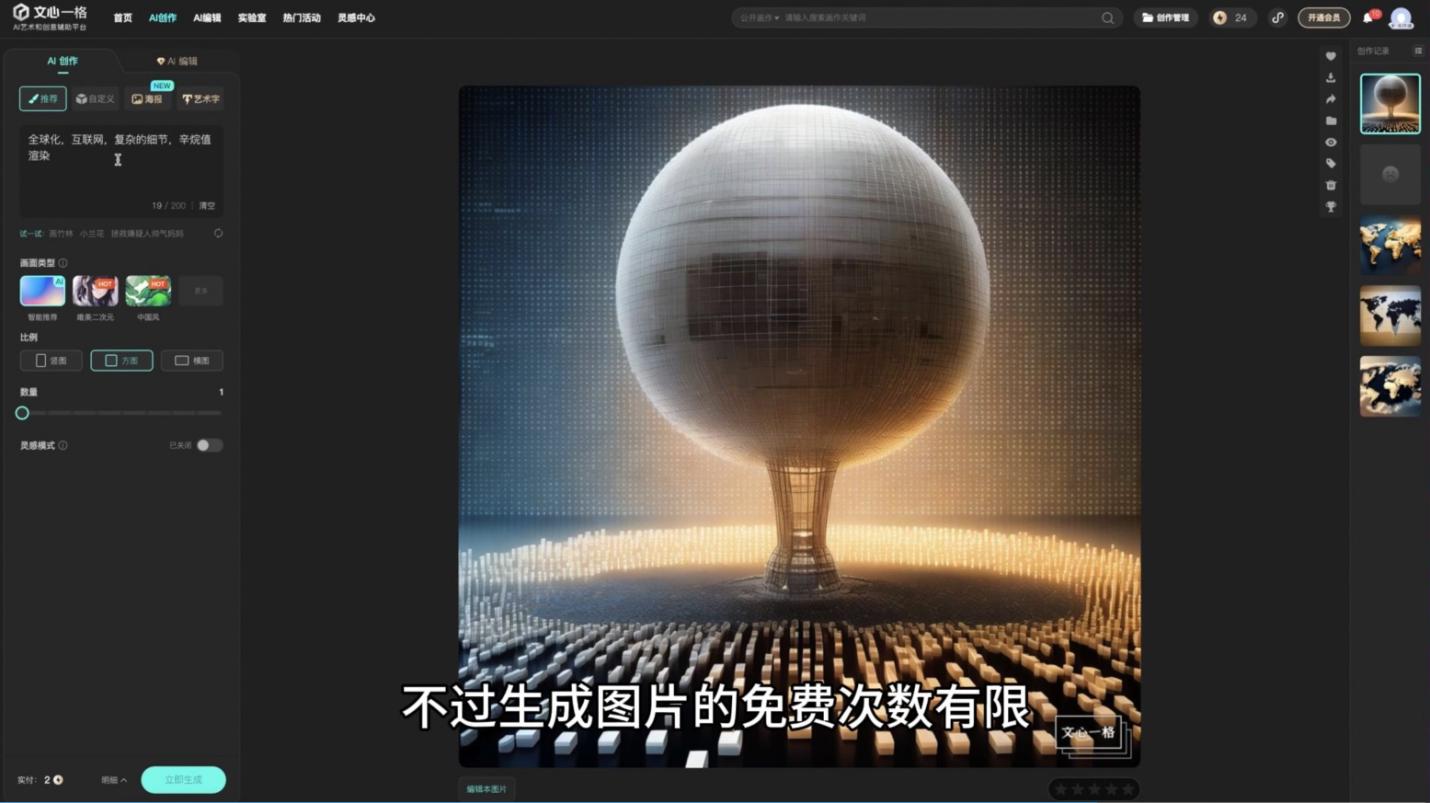1430x803 pixels.
Task: Select the 唯美二次元 style option
Action: [x=94, y=290]
